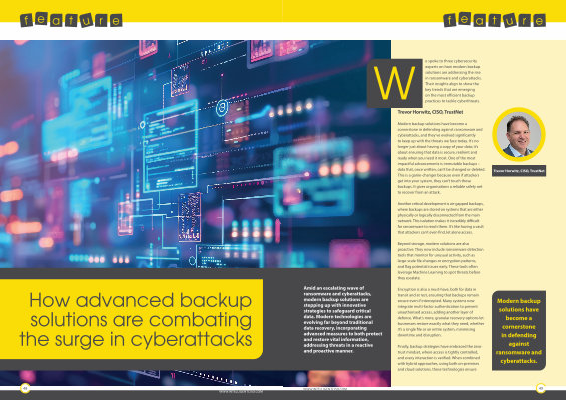Click the website URL in right footer
Image resolution: width=566 pixels, height=400 pixels.
325,390
